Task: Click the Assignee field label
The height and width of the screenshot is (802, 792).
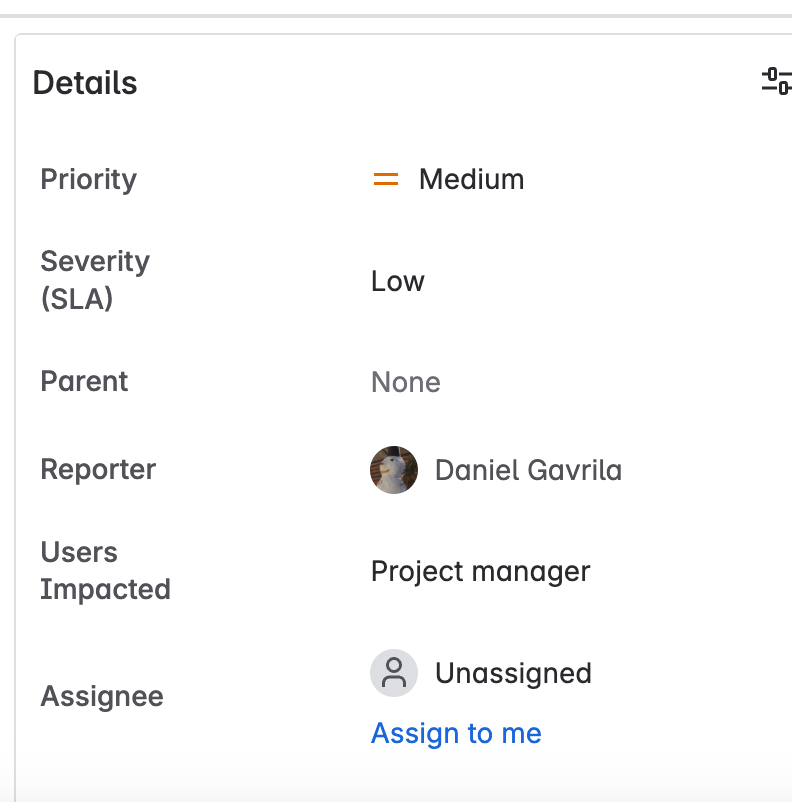Action: point(102,696)
